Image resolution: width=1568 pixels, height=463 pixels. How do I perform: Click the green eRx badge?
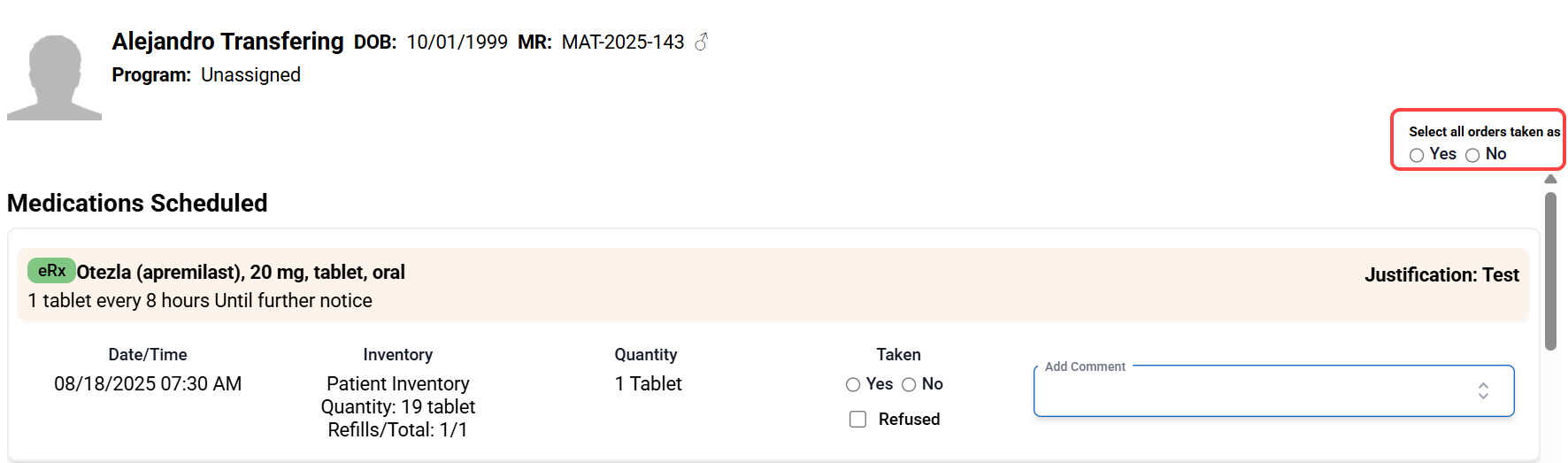click(51, 271)
